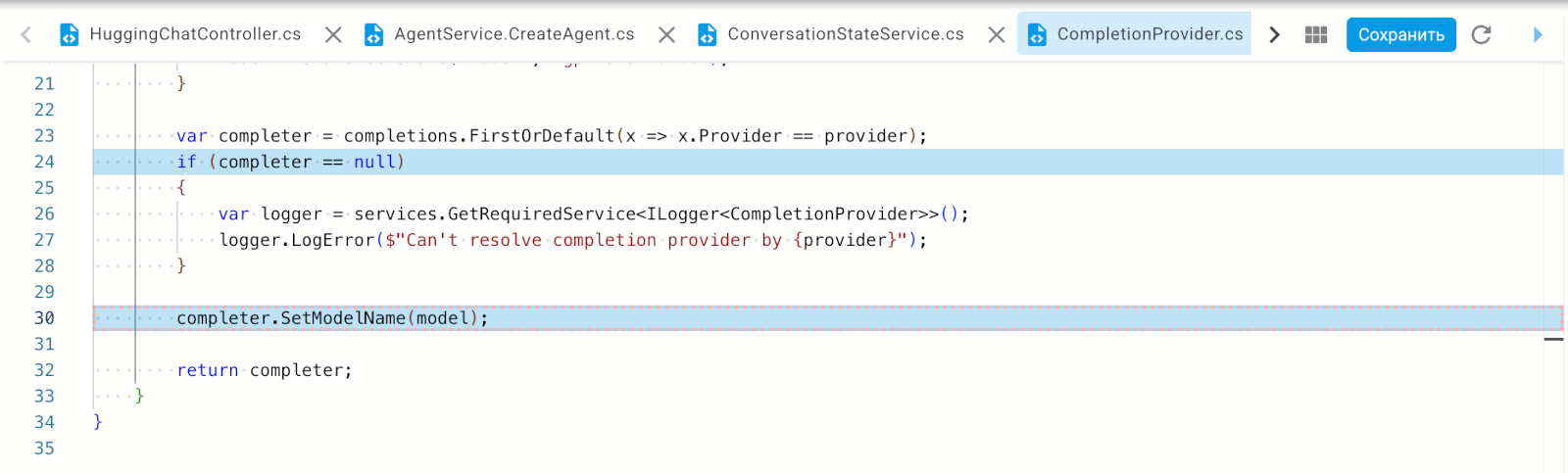Viewport: 1568px width, 473px height.
Task: Click the reload file icon
Action: pyautogui.click(x=1482, y=35)
